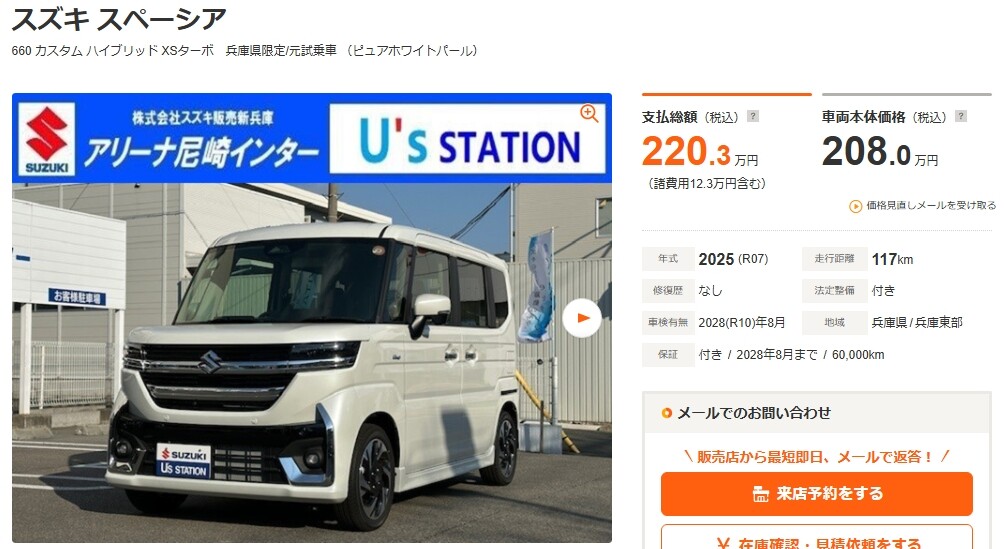Click the 208.0万円 vehicle price figure
The width and height of the screenshot is (1005, 549).
tap(880, 152)
